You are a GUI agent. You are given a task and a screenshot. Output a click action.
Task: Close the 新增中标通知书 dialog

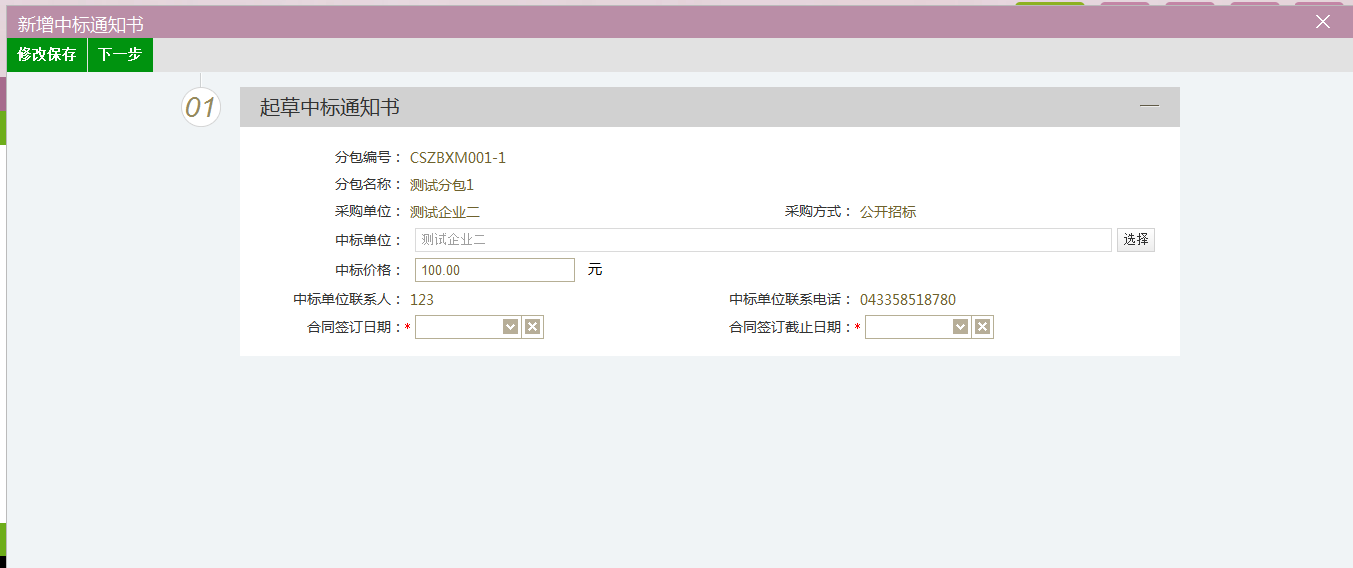(1322, 22)
